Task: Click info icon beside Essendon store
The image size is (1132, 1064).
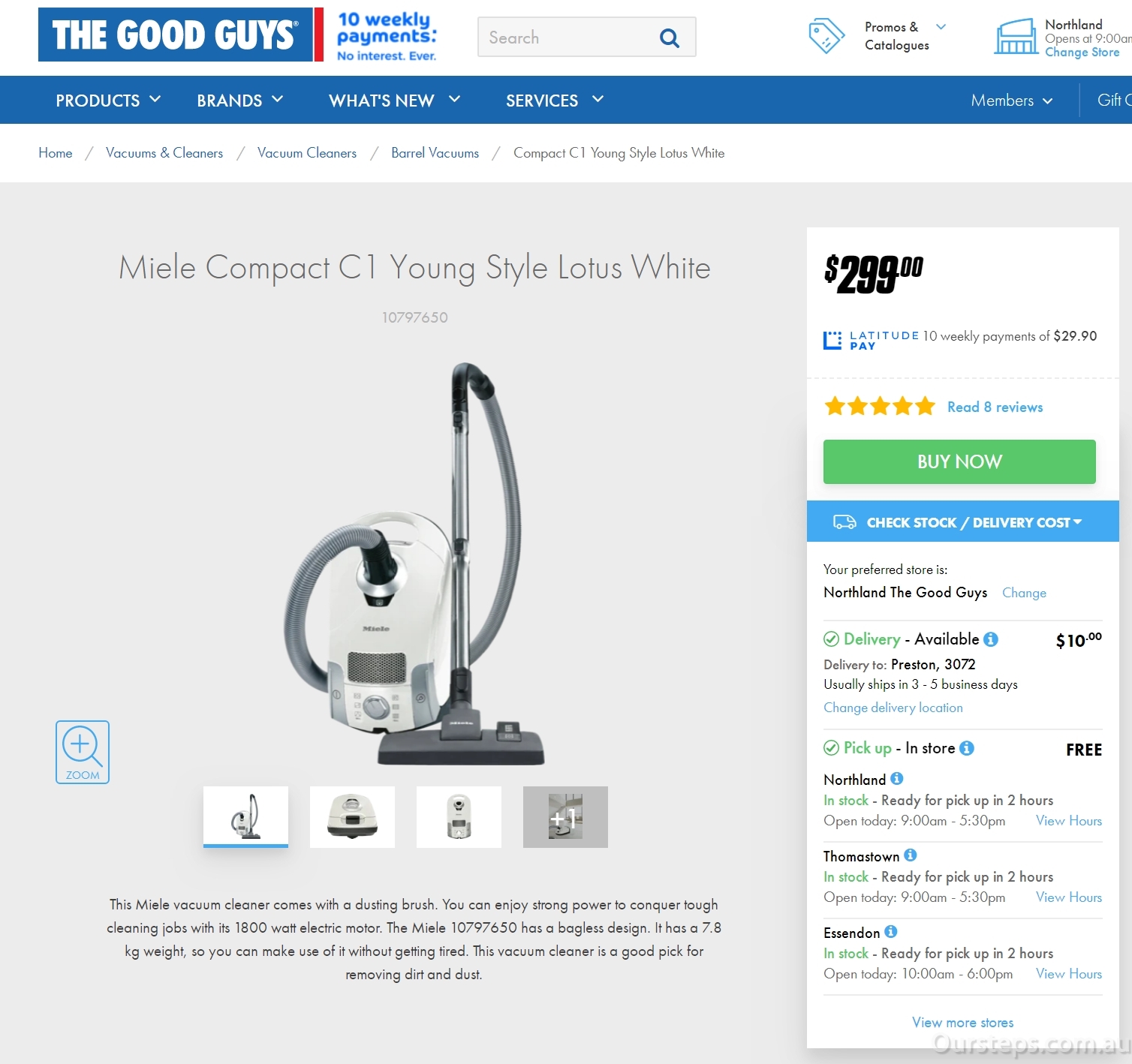Action: tap(891, 932)
